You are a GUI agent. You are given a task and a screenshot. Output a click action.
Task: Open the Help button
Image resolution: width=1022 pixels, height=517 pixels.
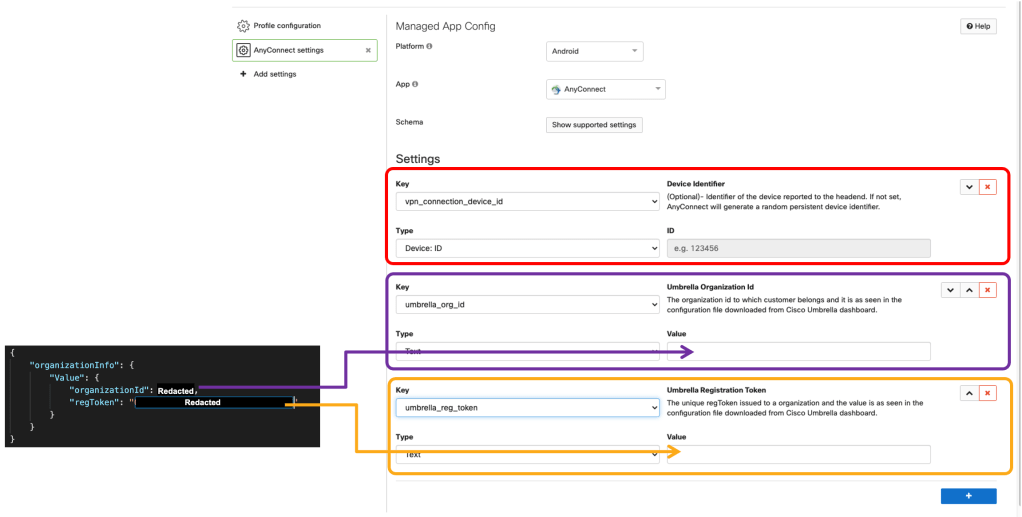pos(978,26)
